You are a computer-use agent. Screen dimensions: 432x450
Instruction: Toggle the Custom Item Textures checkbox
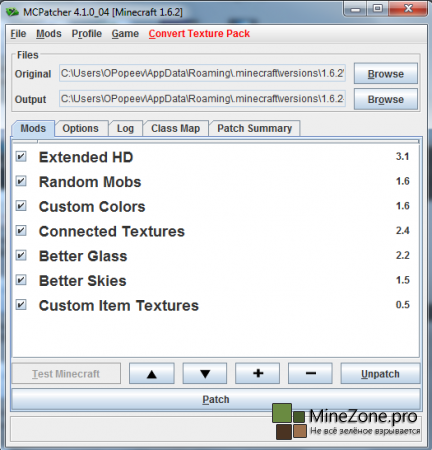tap(21, 305)
